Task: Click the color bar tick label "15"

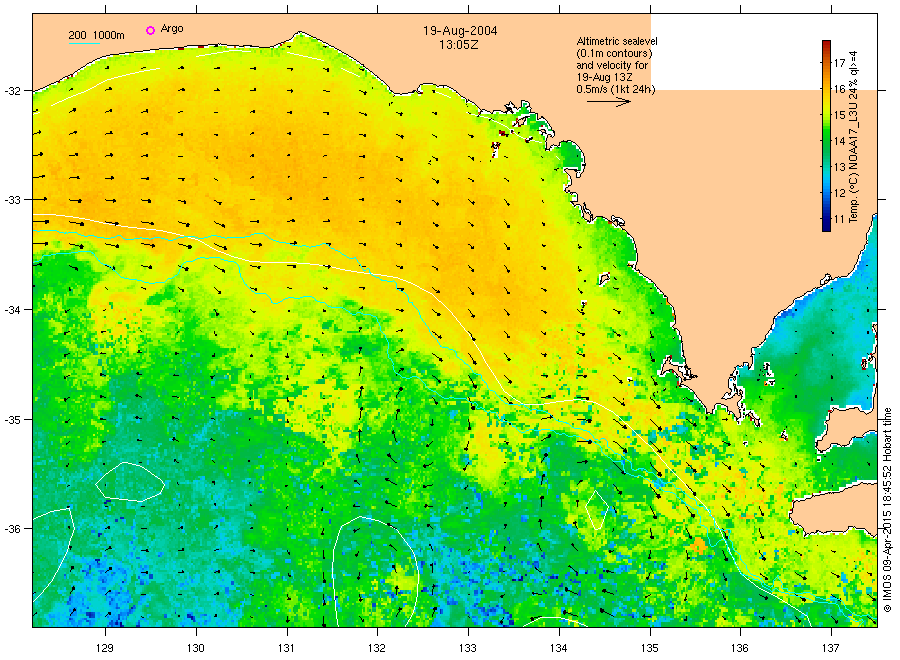Action: (839, 115)
